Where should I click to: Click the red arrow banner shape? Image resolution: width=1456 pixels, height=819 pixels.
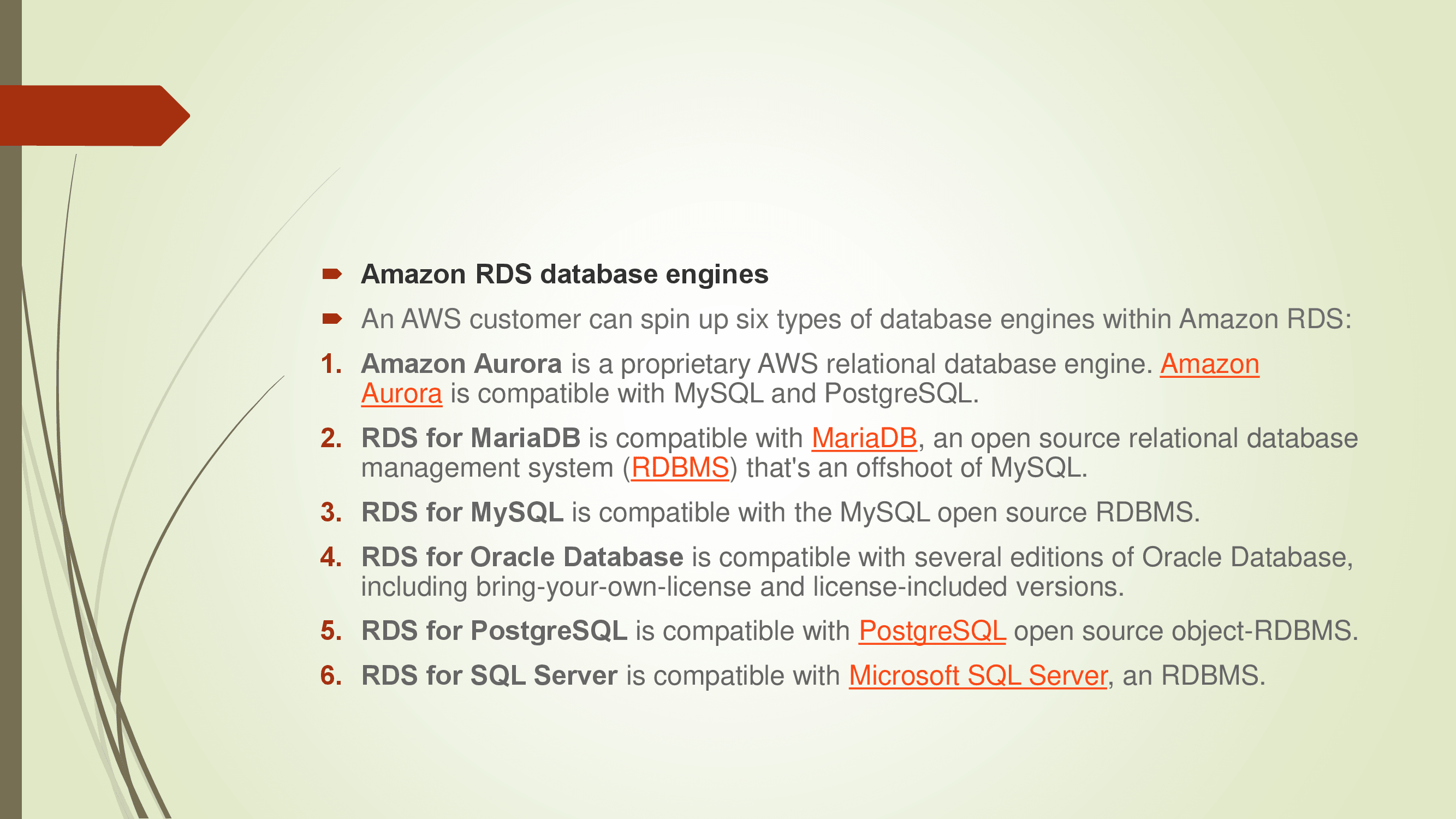[x=91, y=116]
